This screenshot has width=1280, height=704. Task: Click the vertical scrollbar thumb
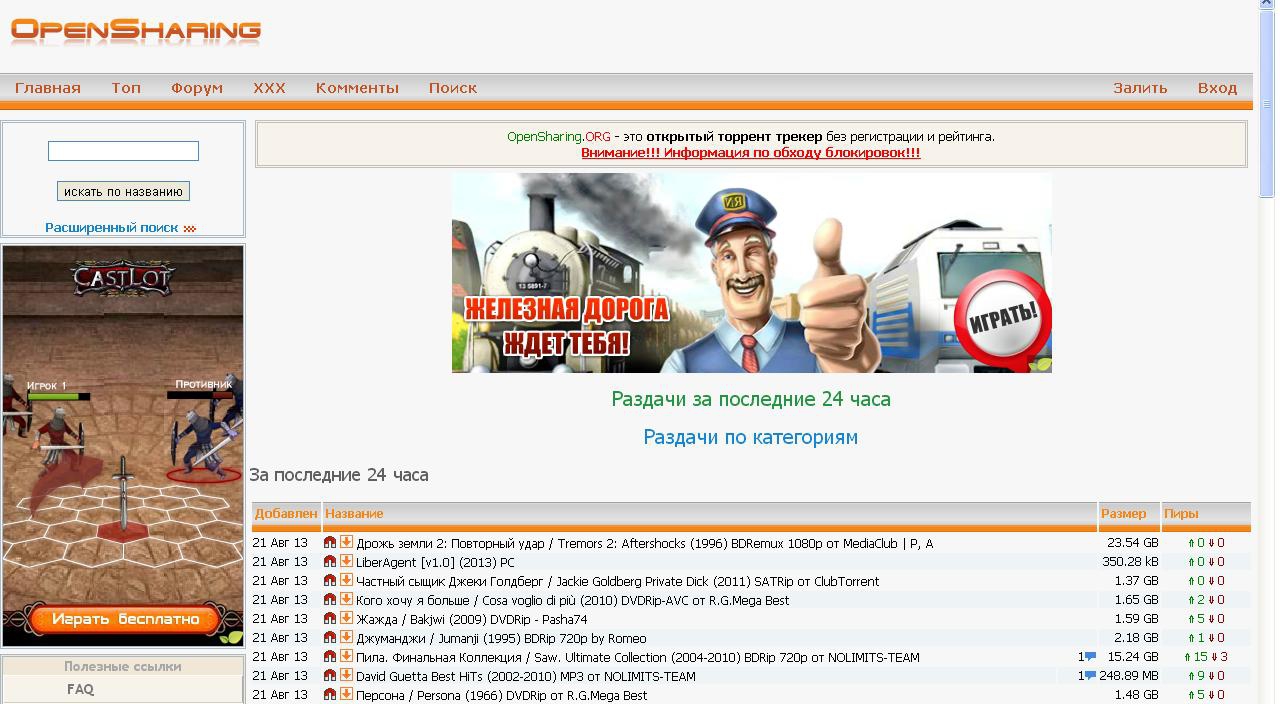(1267, 105)
